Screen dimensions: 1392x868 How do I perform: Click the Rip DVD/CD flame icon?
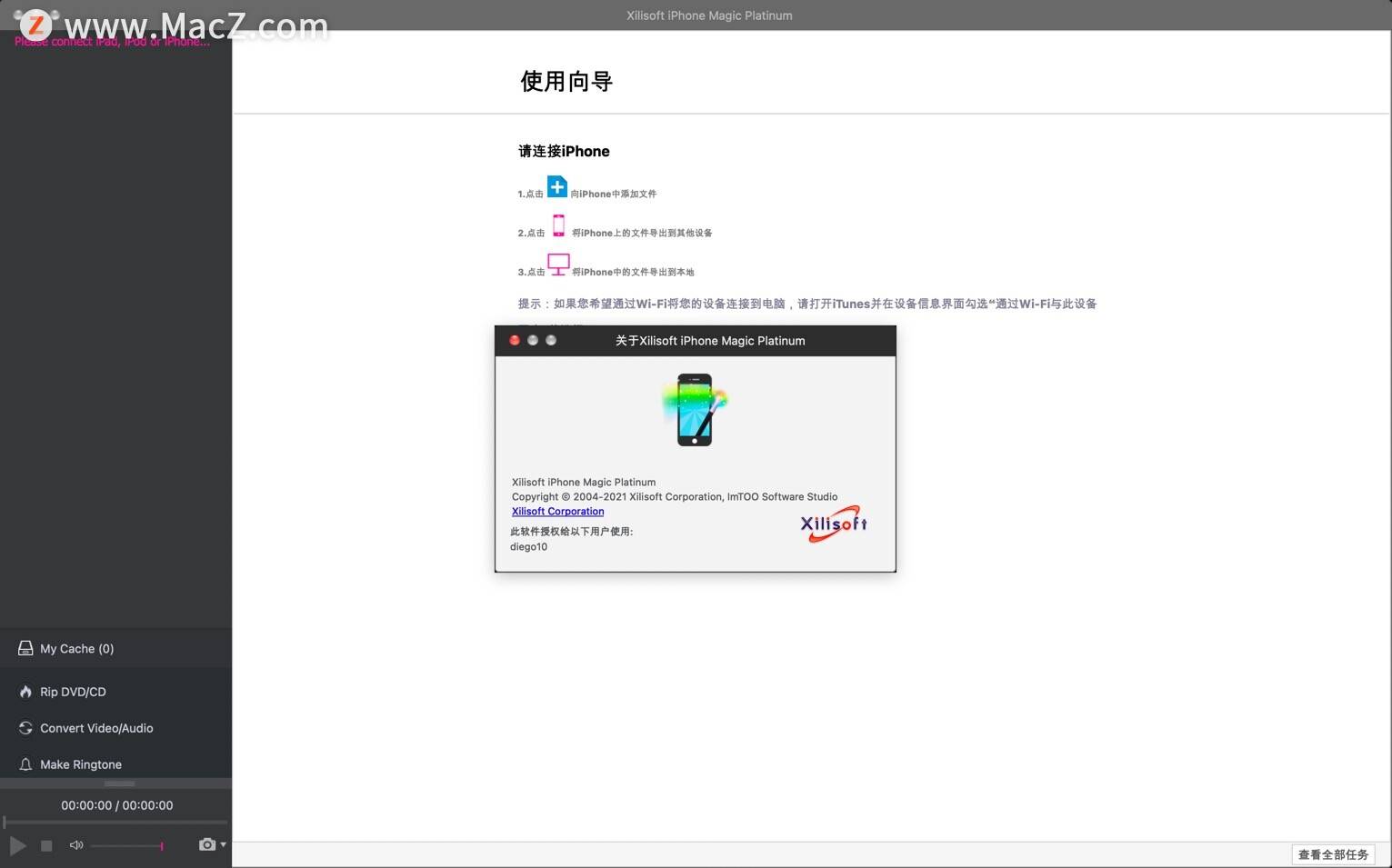[x=25, y=692]
